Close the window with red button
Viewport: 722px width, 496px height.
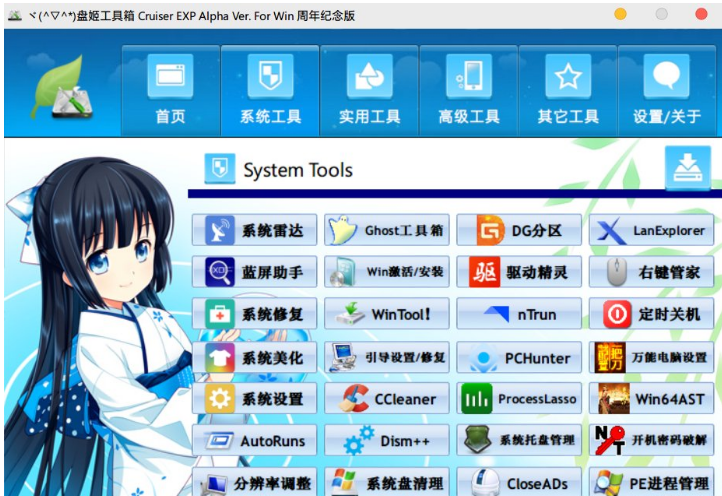point(701,14)
